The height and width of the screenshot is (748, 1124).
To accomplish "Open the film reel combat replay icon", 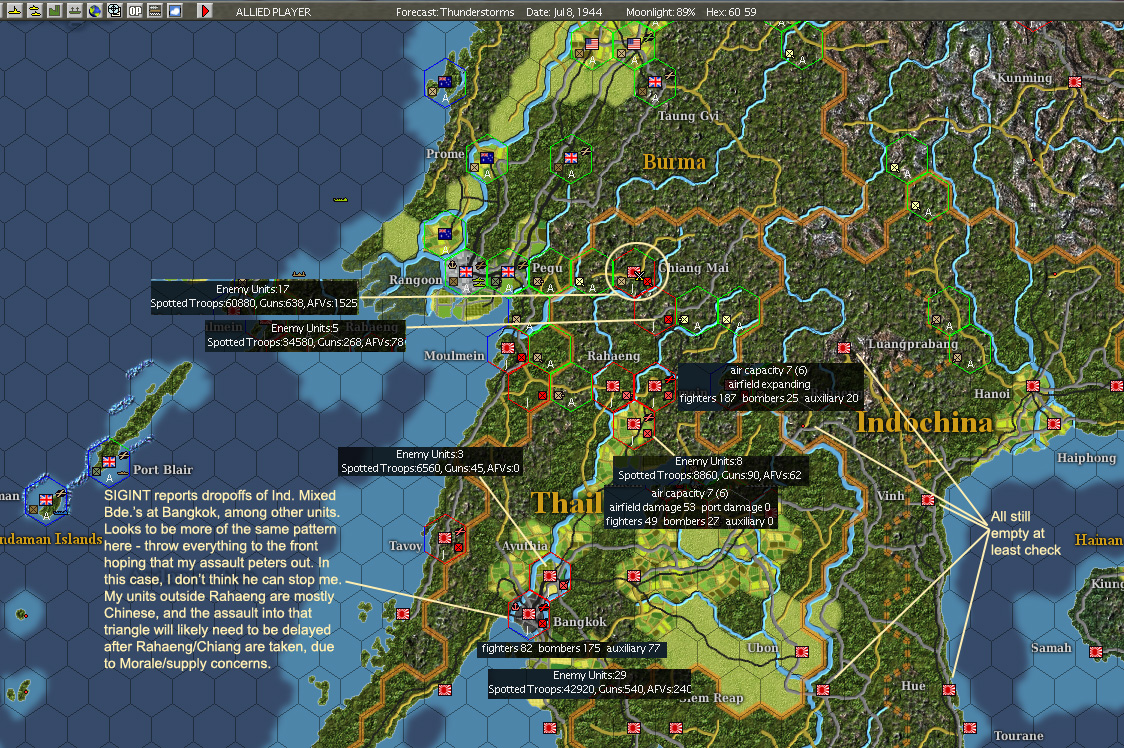I will pyautogui.click(x=115, y=11).
